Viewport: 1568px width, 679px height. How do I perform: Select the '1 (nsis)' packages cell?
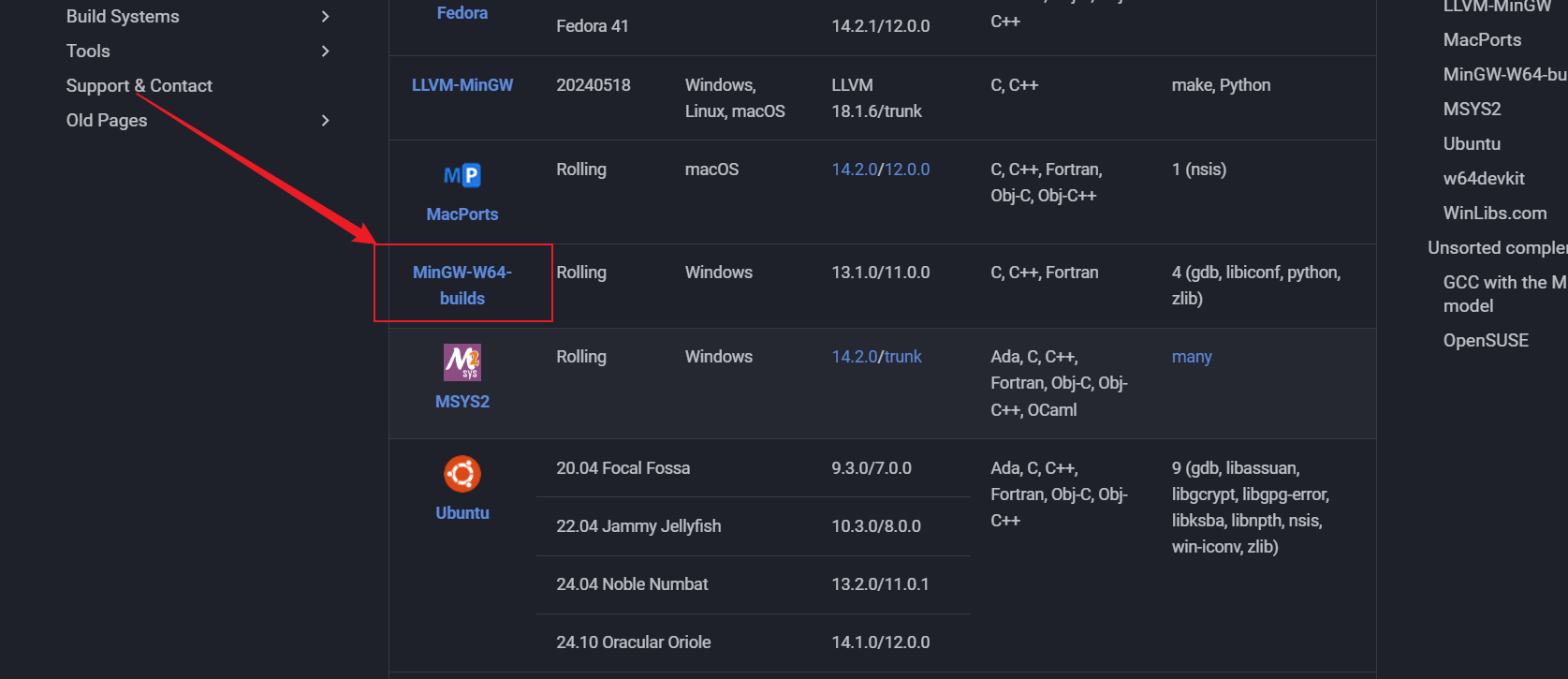[x=1198, y=170]
